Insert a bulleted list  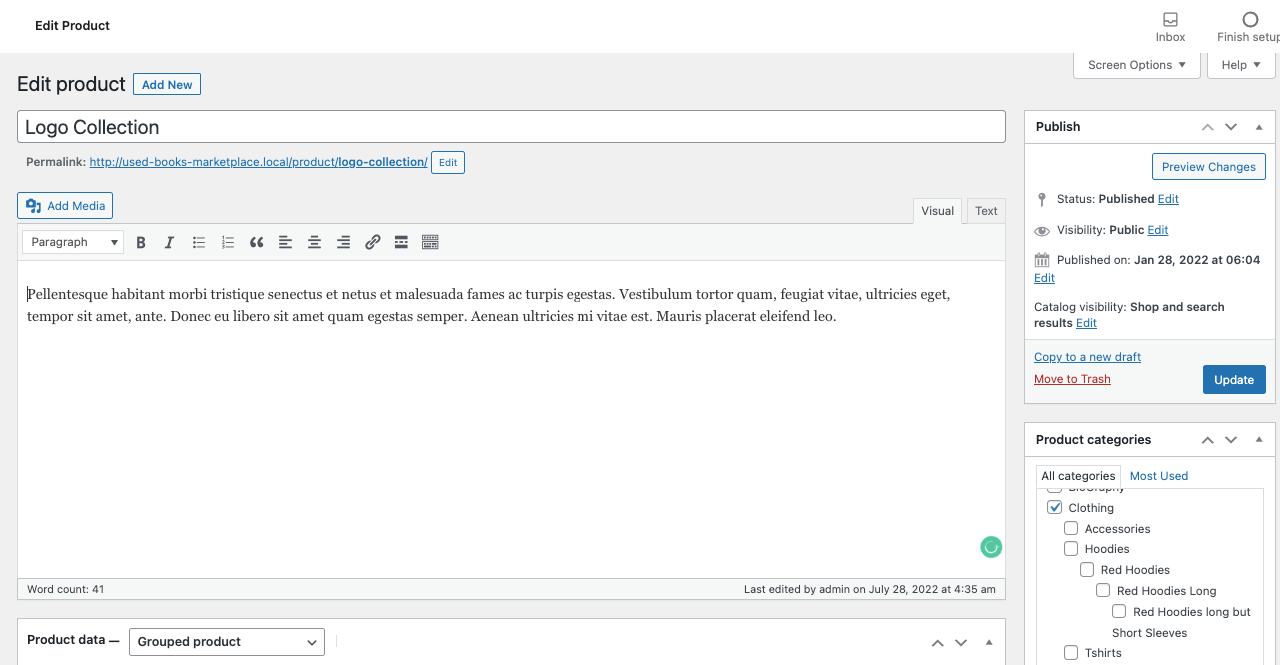(199, 242)
